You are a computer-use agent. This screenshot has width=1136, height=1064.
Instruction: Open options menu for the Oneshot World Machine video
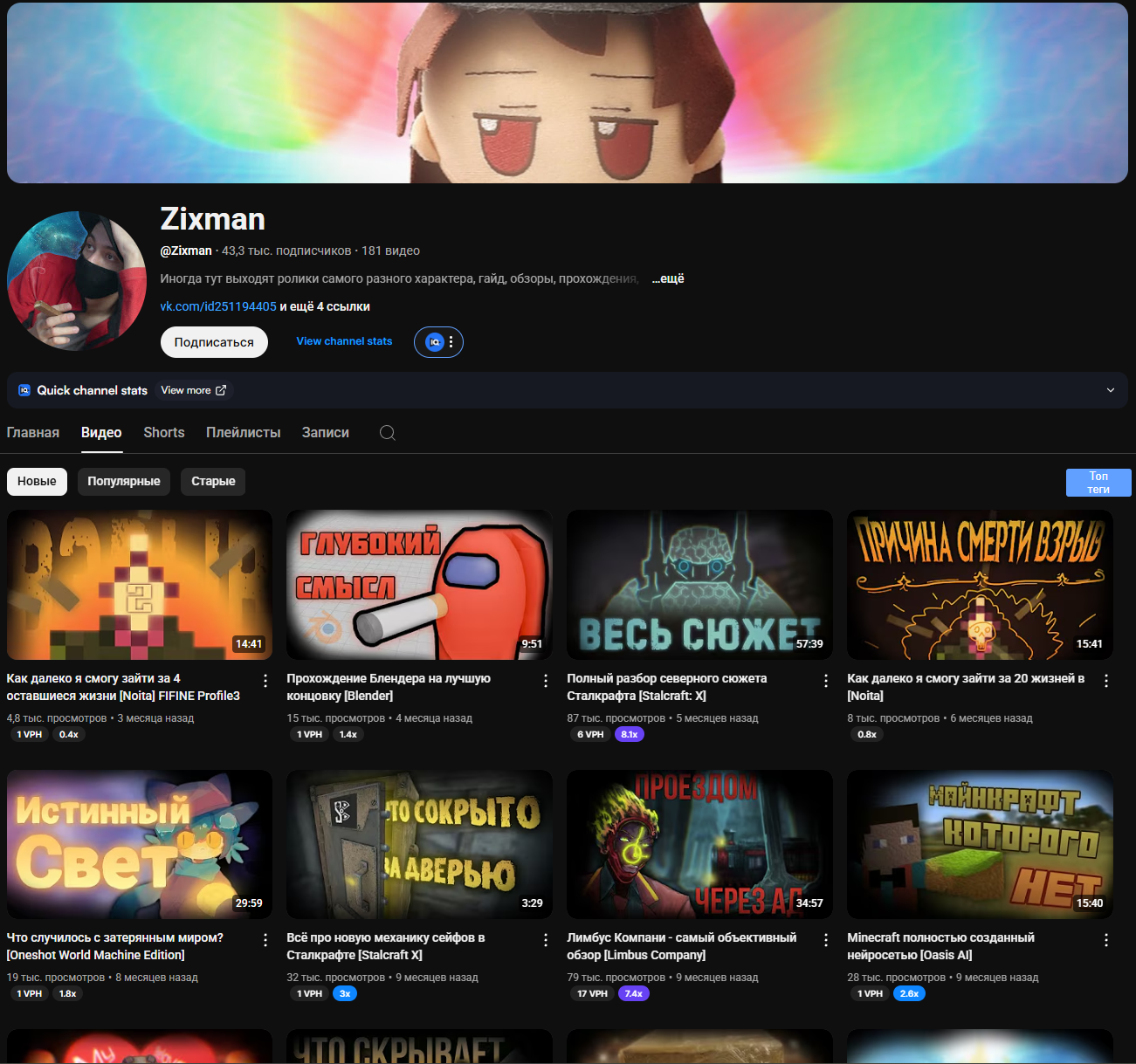click(265, 940)
